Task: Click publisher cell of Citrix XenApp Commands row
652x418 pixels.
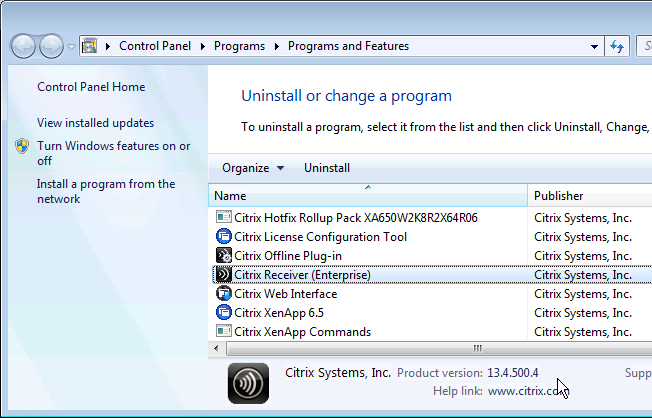Action: 583,332
